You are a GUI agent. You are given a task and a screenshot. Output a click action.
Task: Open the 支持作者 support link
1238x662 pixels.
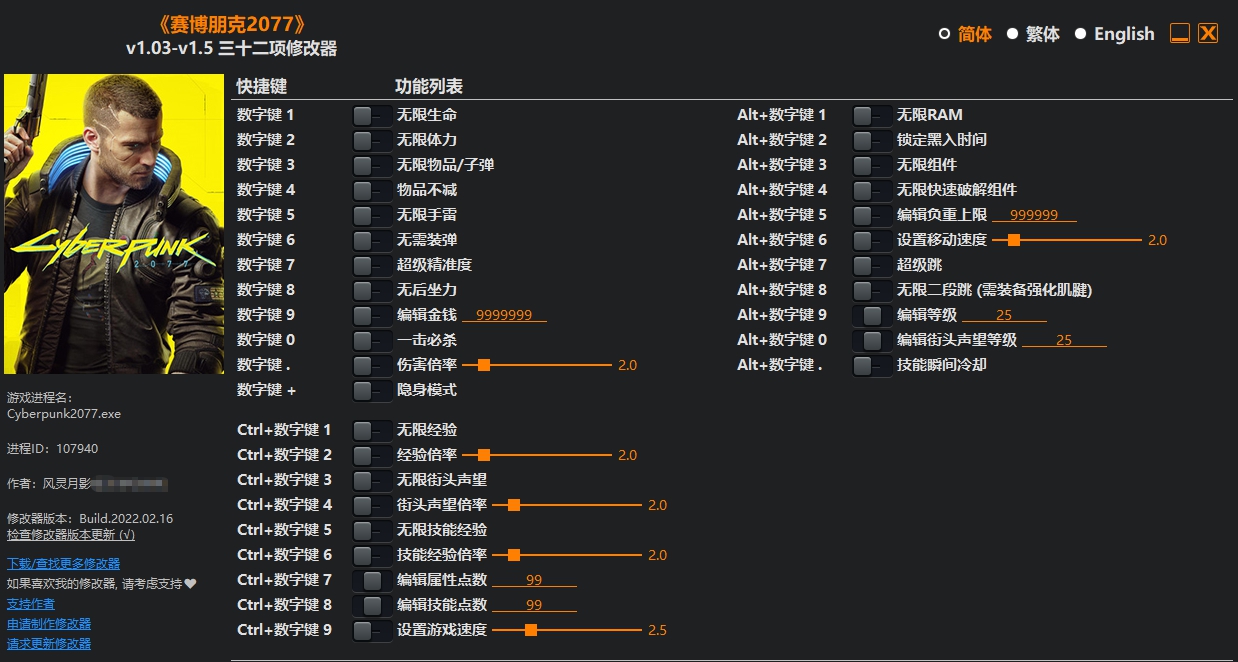[x=30, y=603]
